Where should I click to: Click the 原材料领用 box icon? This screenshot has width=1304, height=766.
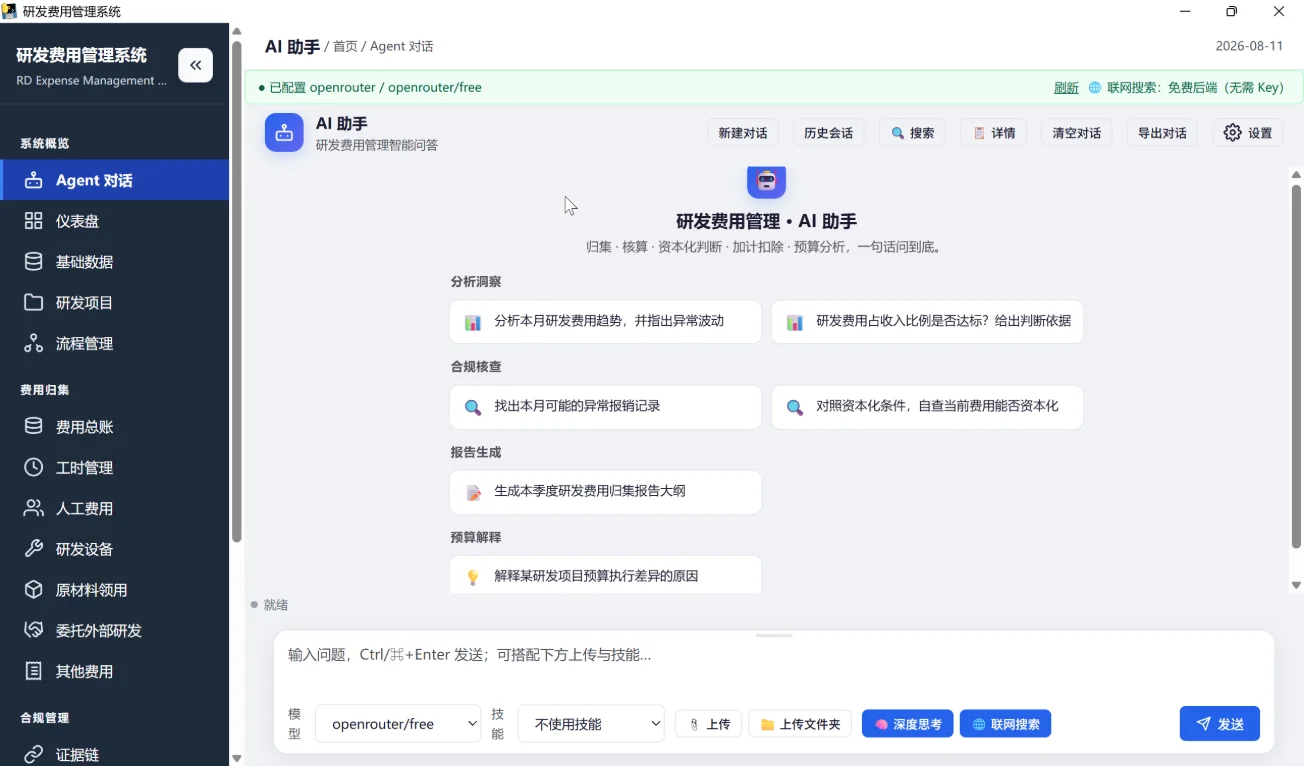(34, 590)
